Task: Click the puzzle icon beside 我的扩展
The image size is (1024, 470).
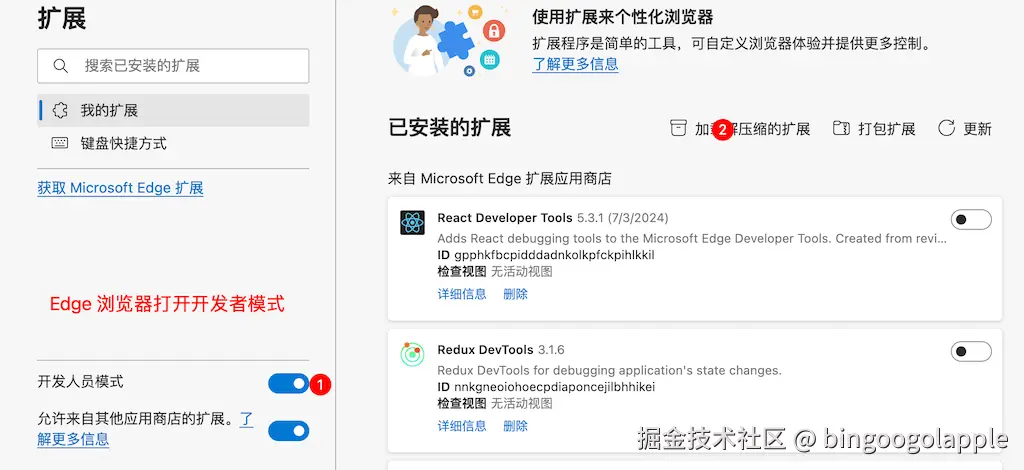Action: click(x=60, y=110)
